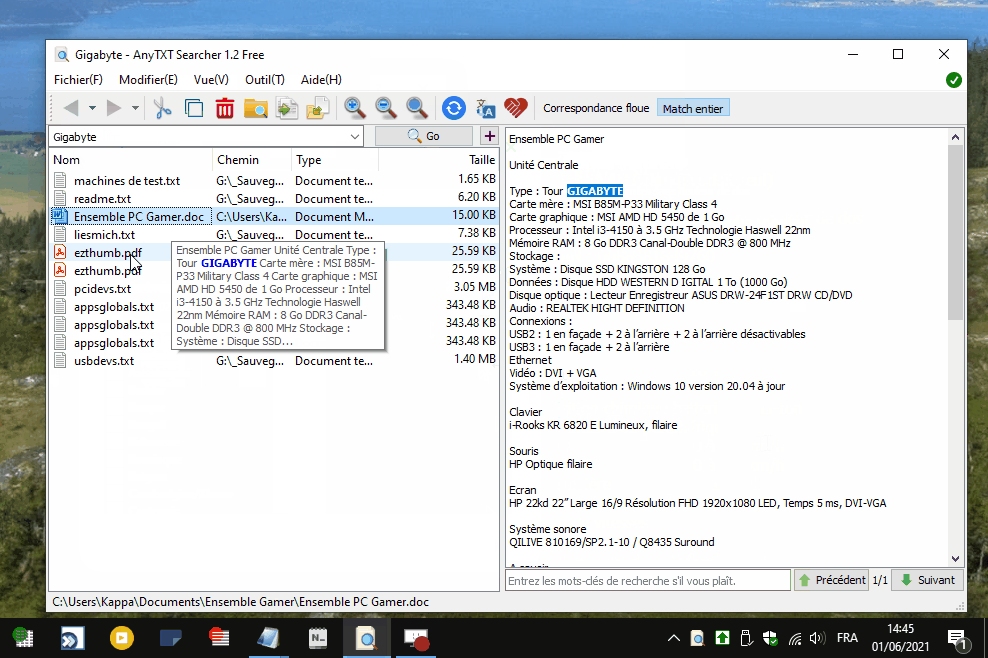Viewport: 988px width, 658px height.
Task: Select Ensemble PC Gamer.doc result row
Action: point(274,217)
